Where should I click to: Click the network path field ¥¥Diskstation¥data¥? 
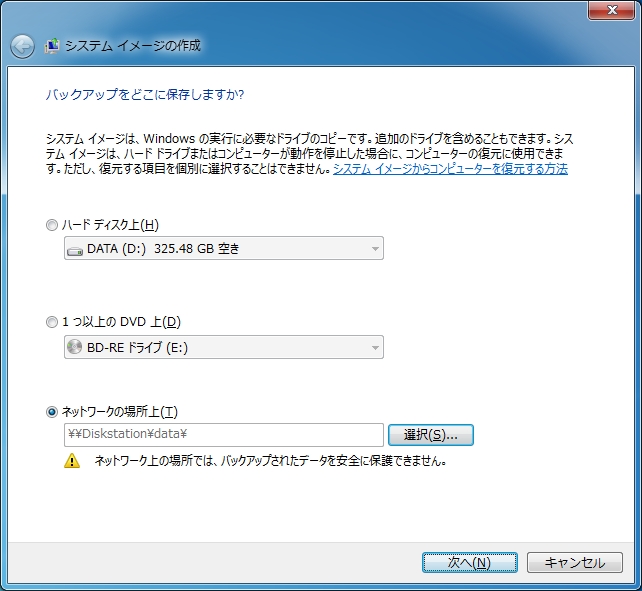click(224, 435)
